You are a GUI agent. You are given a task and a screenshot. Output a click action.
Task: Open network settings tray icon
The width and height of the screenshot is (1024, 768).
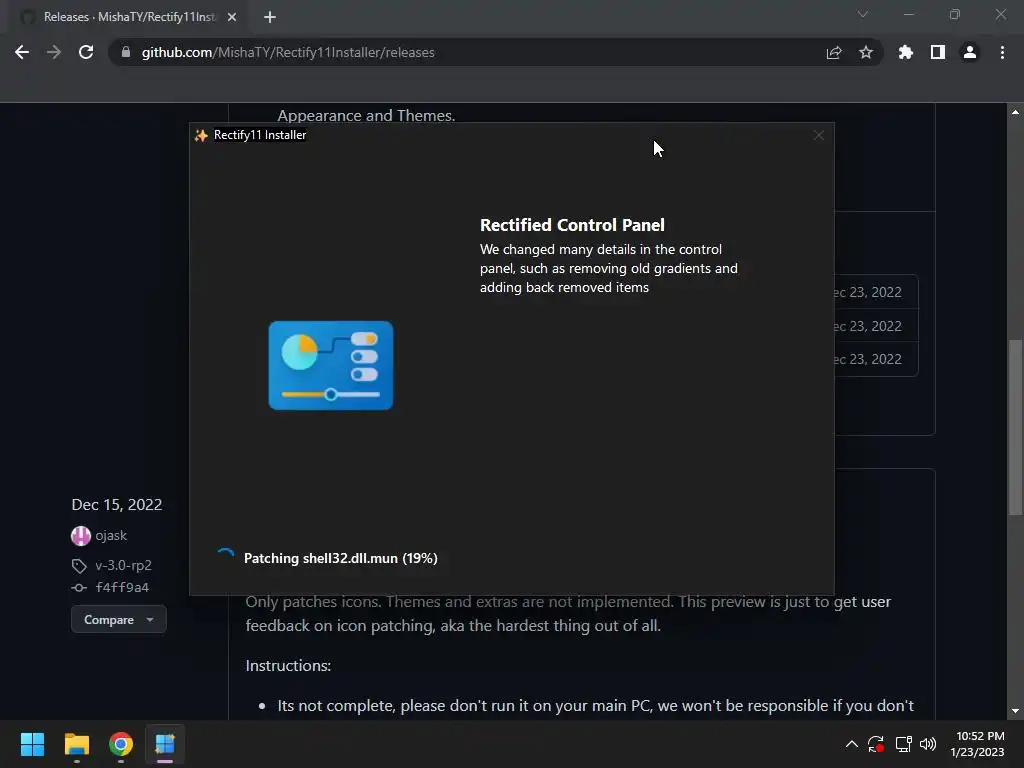[x=904, y=744]
